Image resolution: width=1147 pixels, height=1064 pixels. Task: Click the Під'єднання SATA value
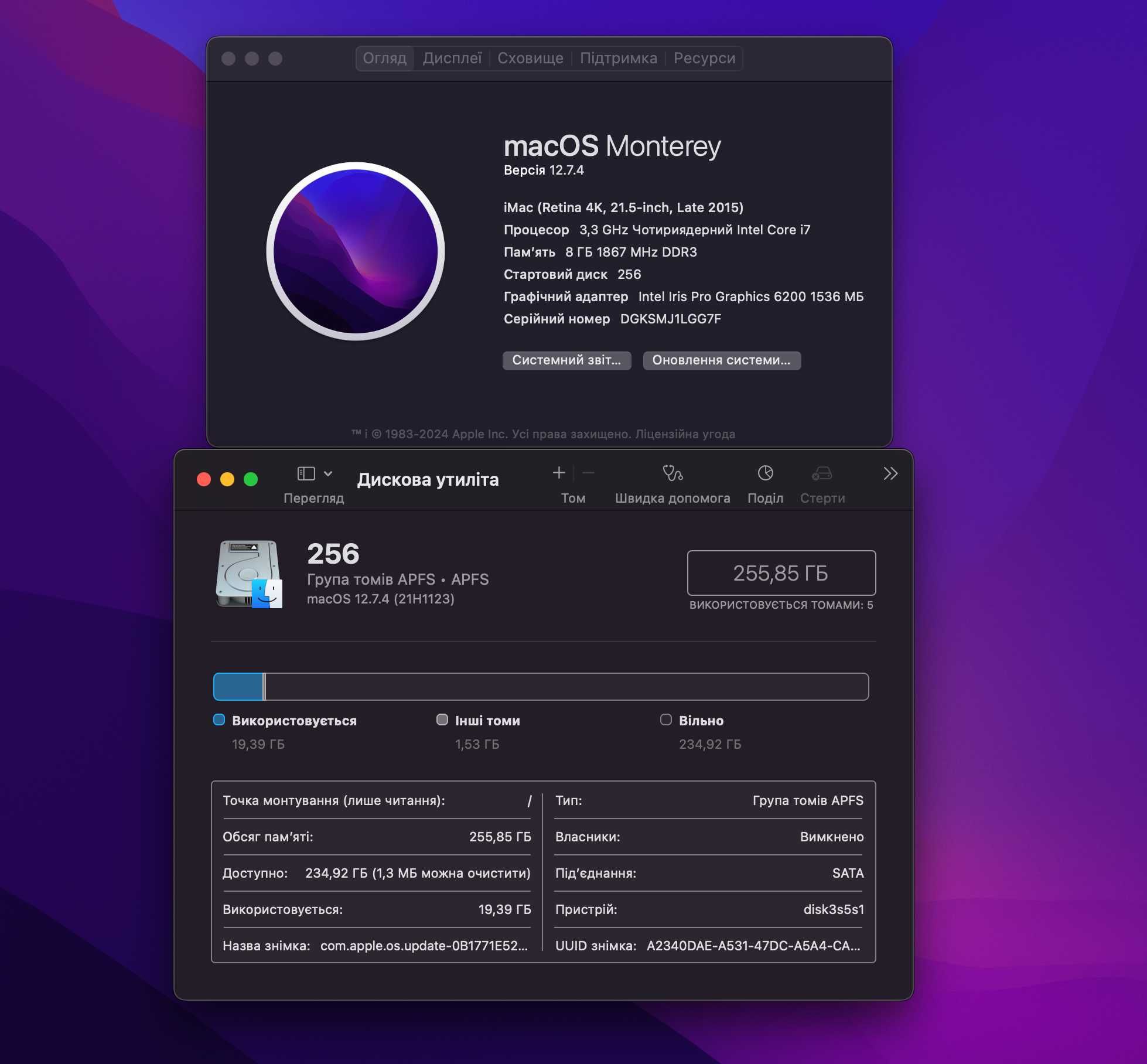click(x=848, y=873)
